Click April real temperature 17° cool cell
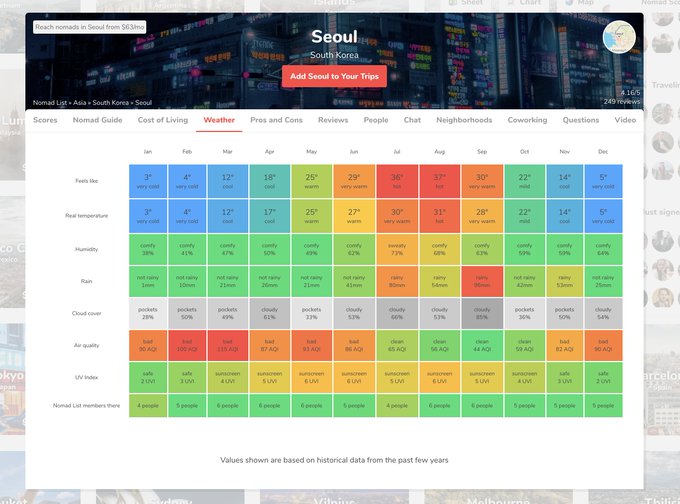The width and height of the screenshot is (680, 504). pos(270,216)
